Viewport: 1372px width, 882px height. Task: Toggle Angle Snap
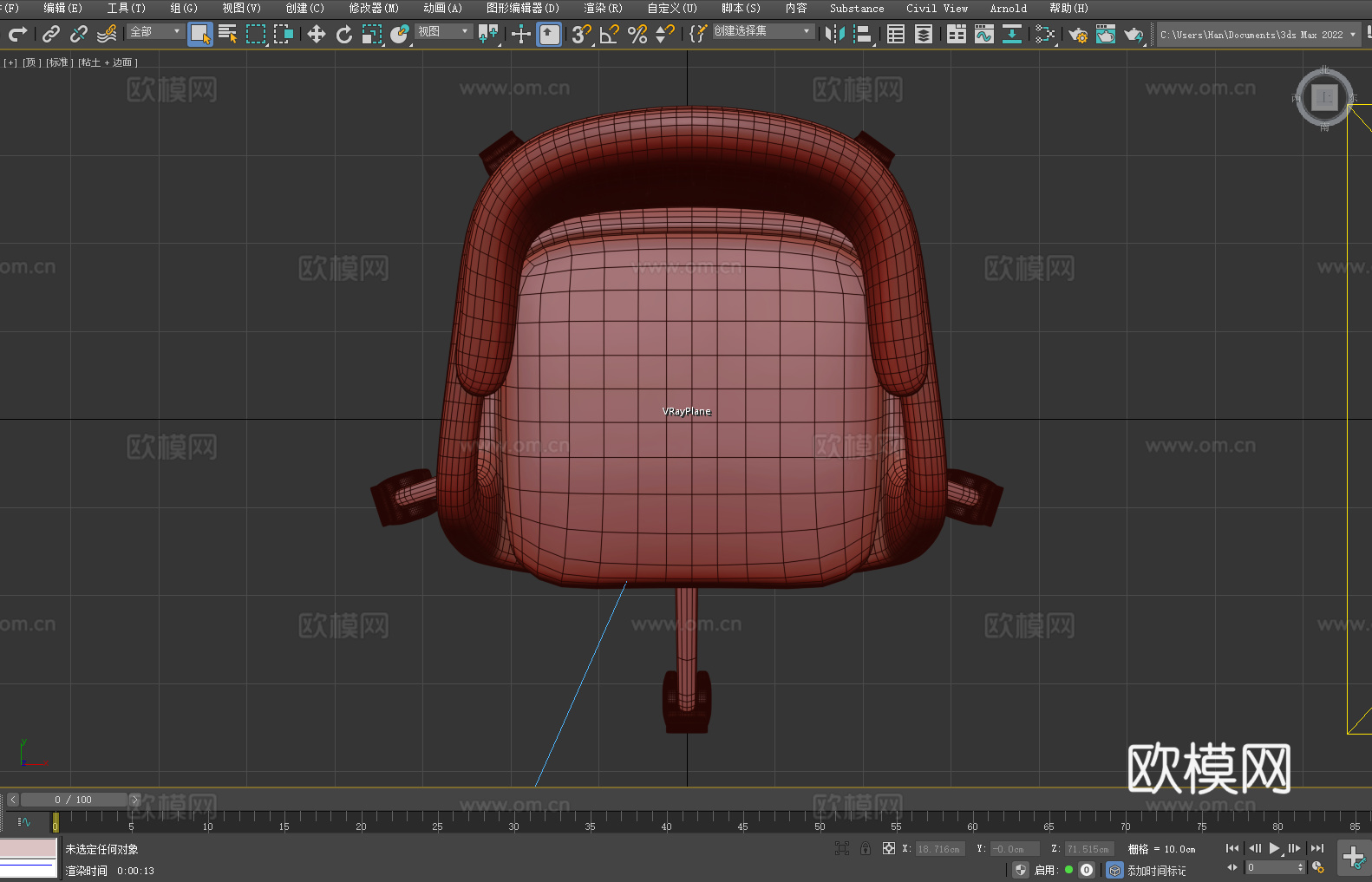(610, 34)
